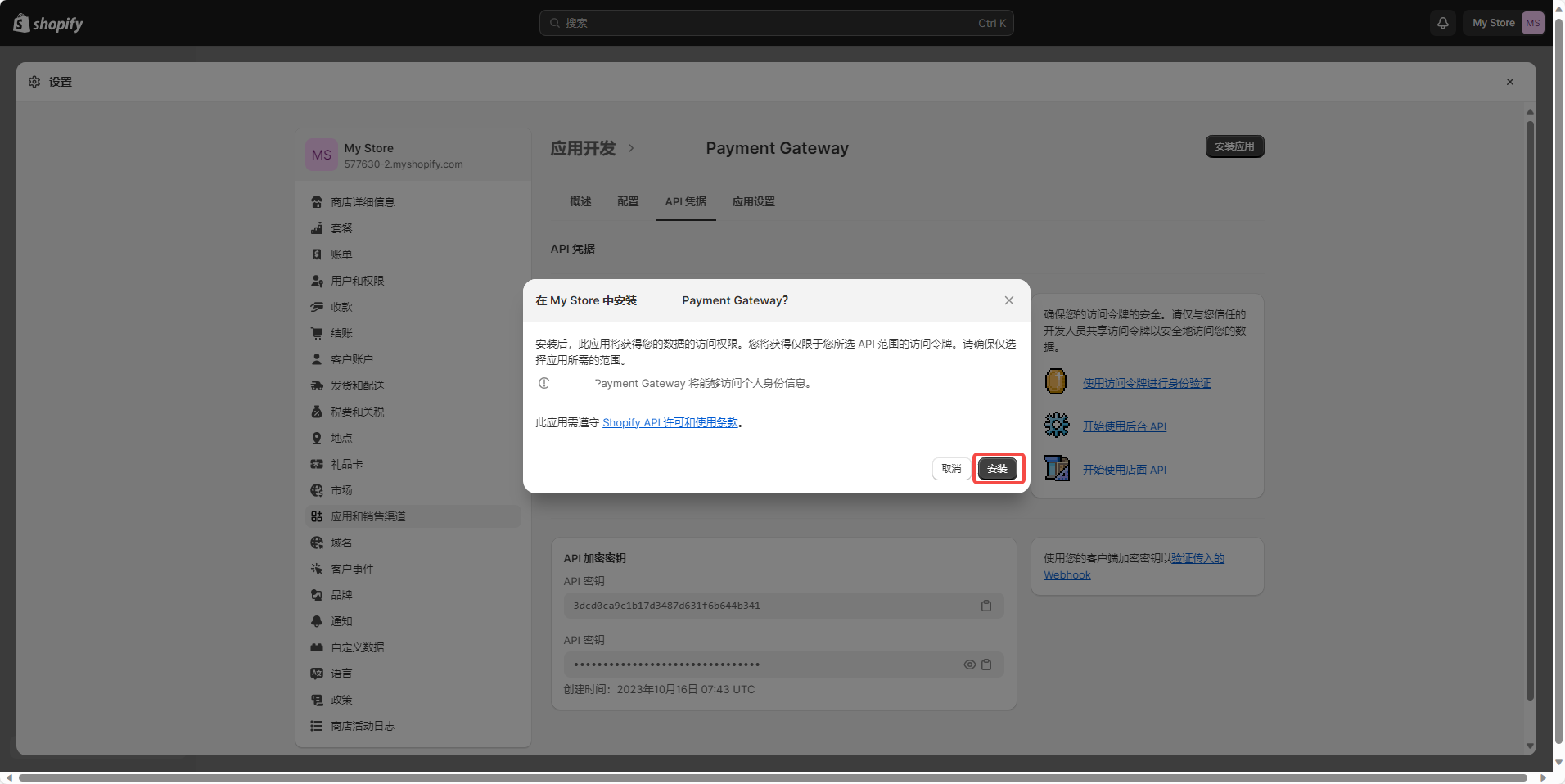Click the settings panel vertical scrollbar

[x=1530, y=409]
